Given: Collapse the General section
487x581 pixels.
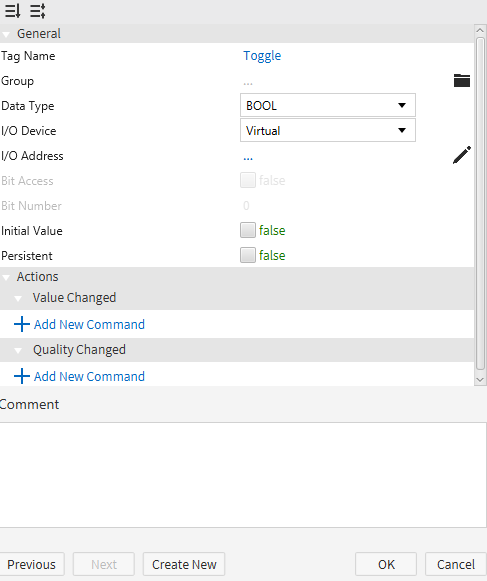Looking at the screenshot, I should point(6,34).
